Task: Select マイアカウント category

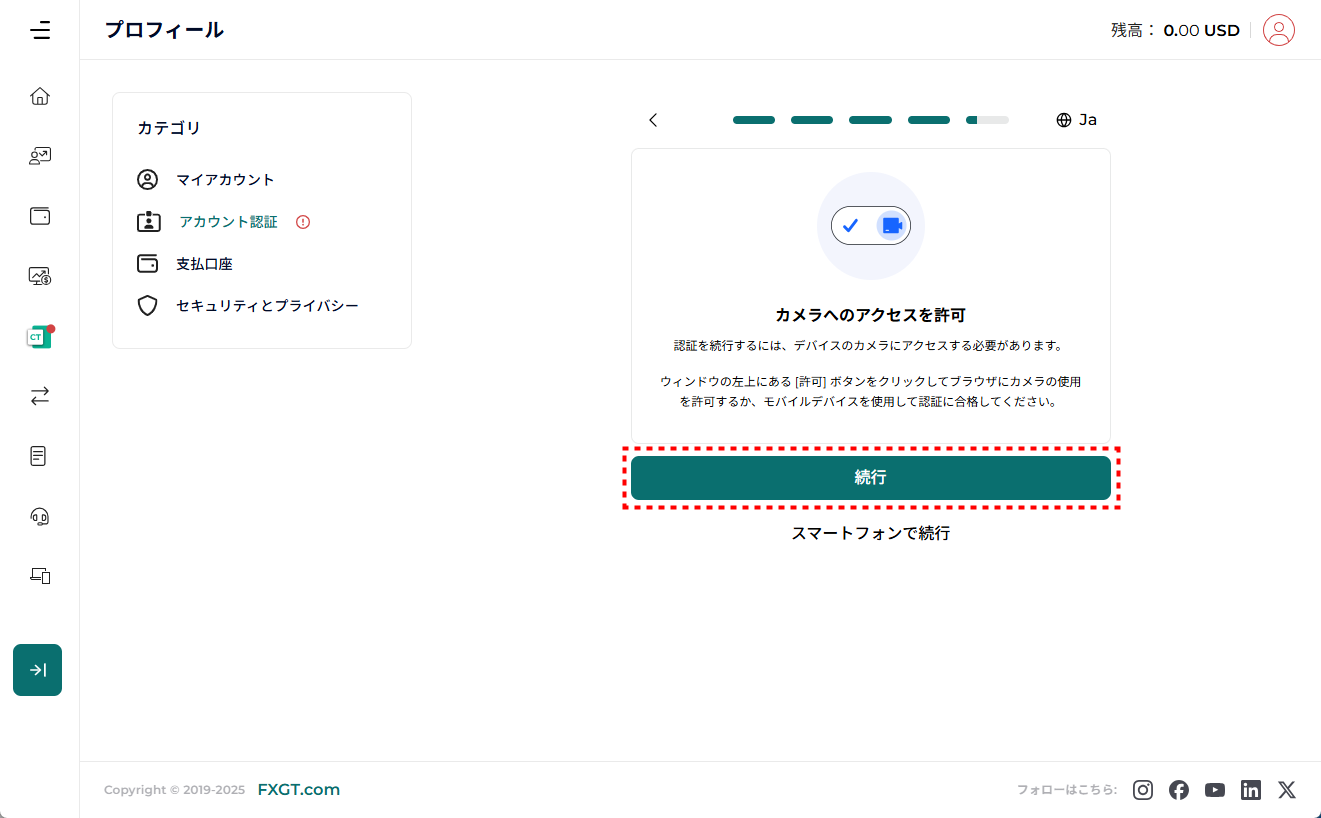Action: (x=225, y=180)
